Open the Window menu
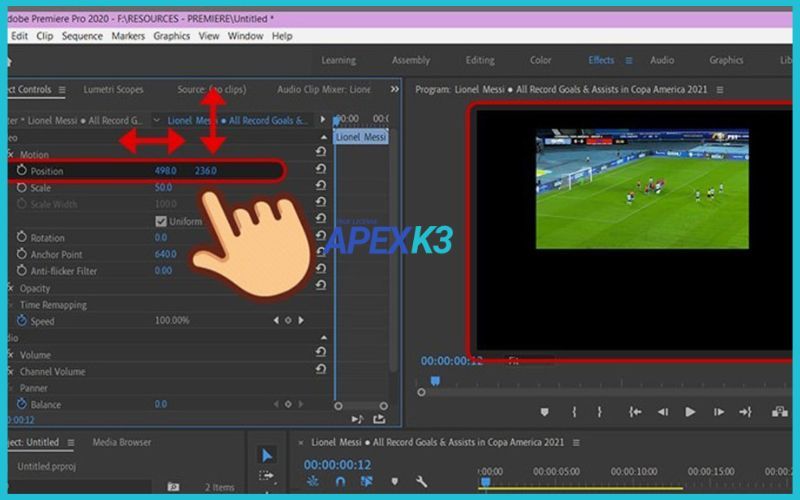 (x=245, y=36)
